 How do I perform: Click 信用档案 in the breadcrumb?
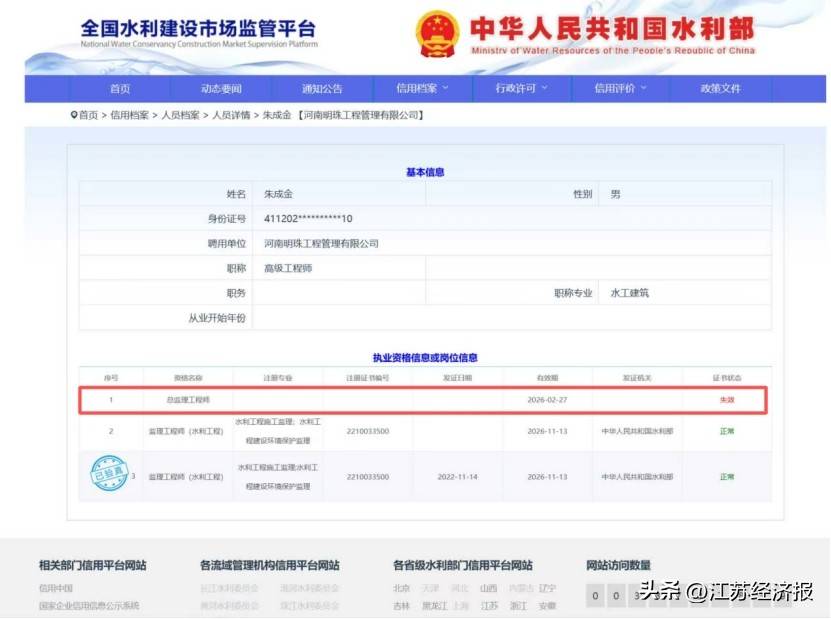coord(129,115)
